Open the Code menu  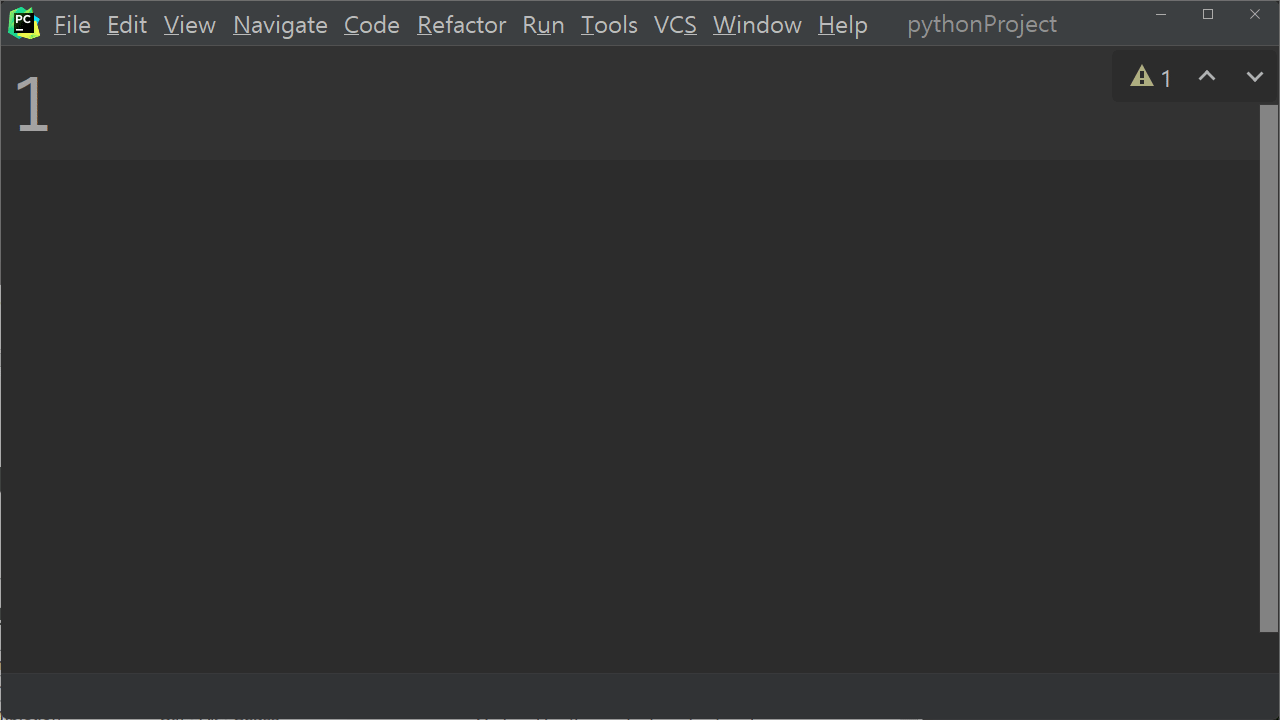click(372, 25)
